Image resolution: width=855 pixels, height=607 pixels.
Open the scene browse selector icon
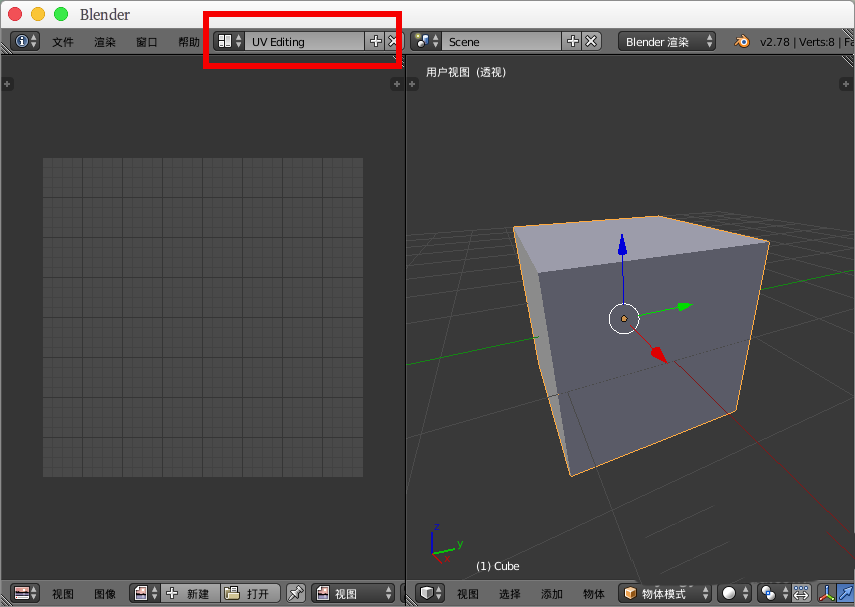(426, 41)
